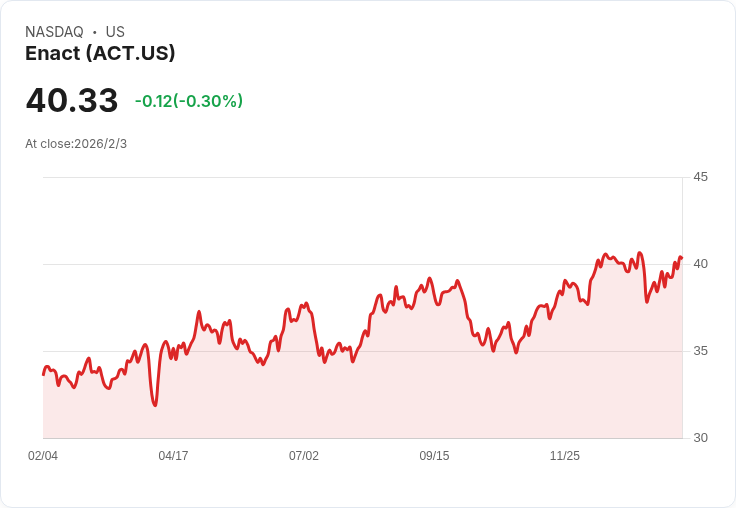Click the 45 price axis label
The image size is (736, 508).
700,177
